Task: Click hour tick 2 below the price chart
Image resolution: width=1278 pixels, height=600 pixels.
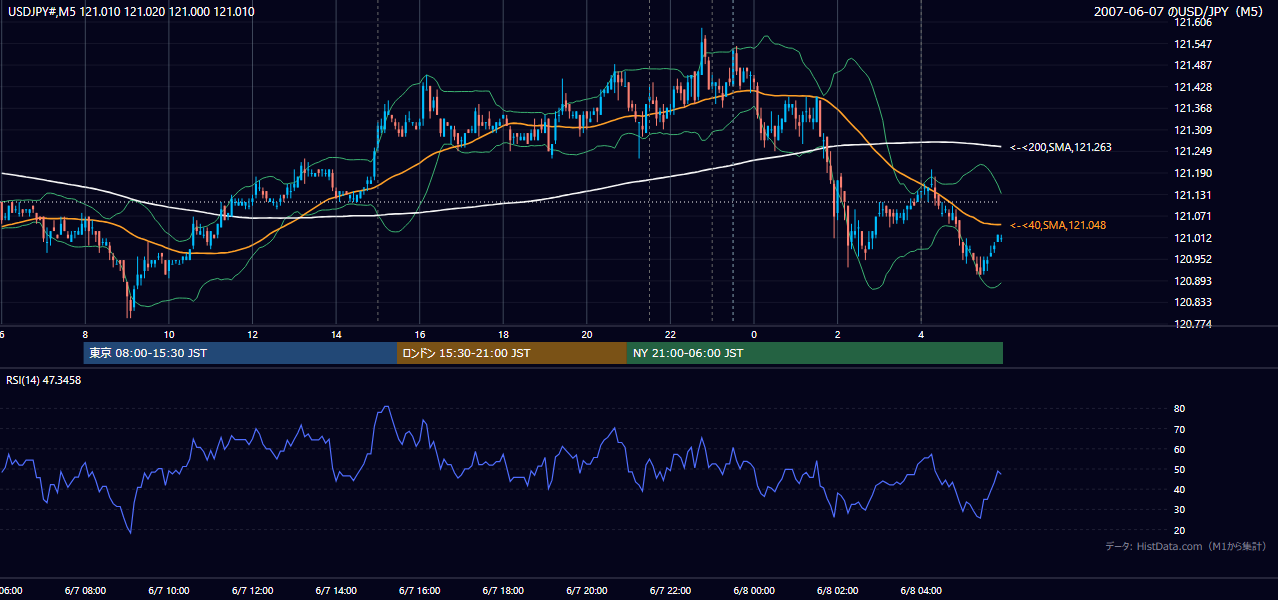Action: [x=838, y=334]
